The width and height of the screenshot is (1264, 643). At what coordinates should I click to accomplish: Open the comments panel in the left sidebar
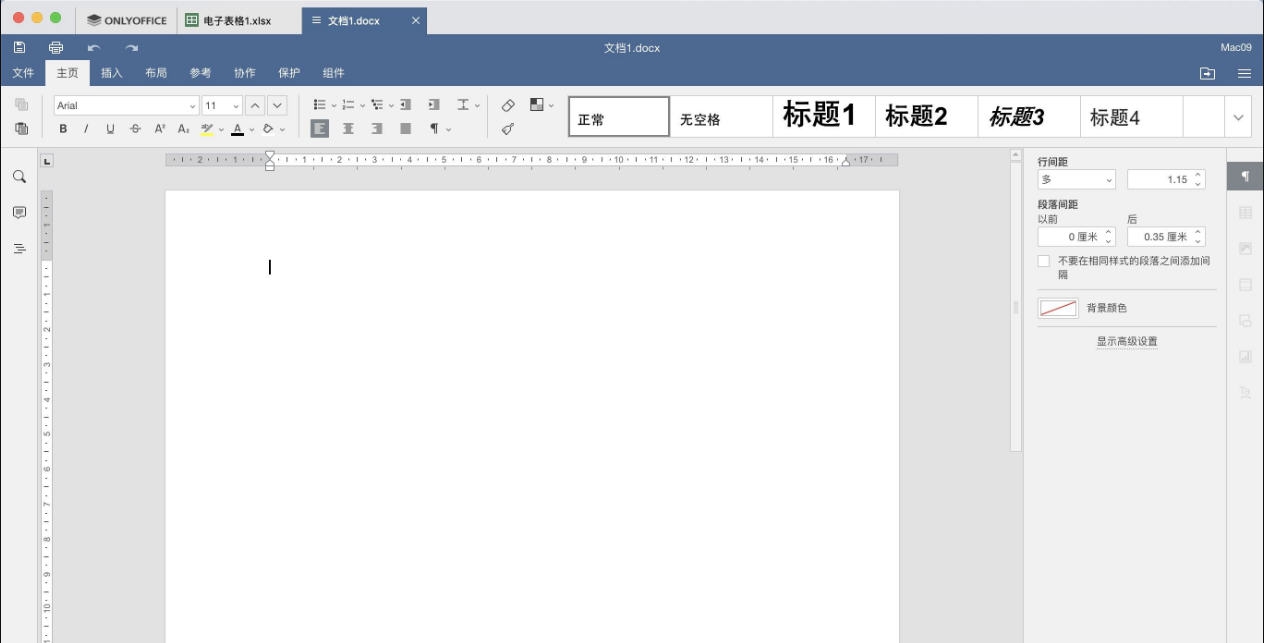pyautogui.click(x=18, y=209)
